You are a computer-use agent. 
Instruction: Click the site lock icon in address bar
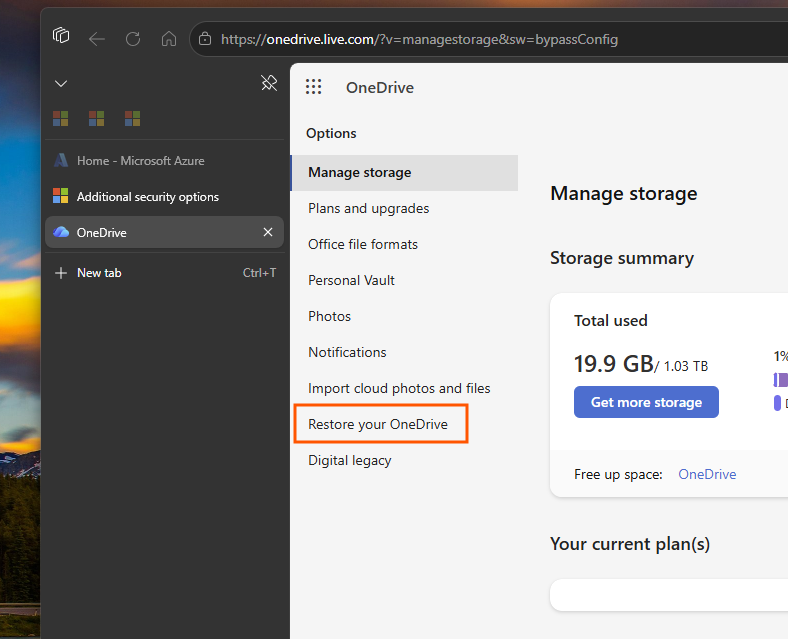(x=205, y=39)
